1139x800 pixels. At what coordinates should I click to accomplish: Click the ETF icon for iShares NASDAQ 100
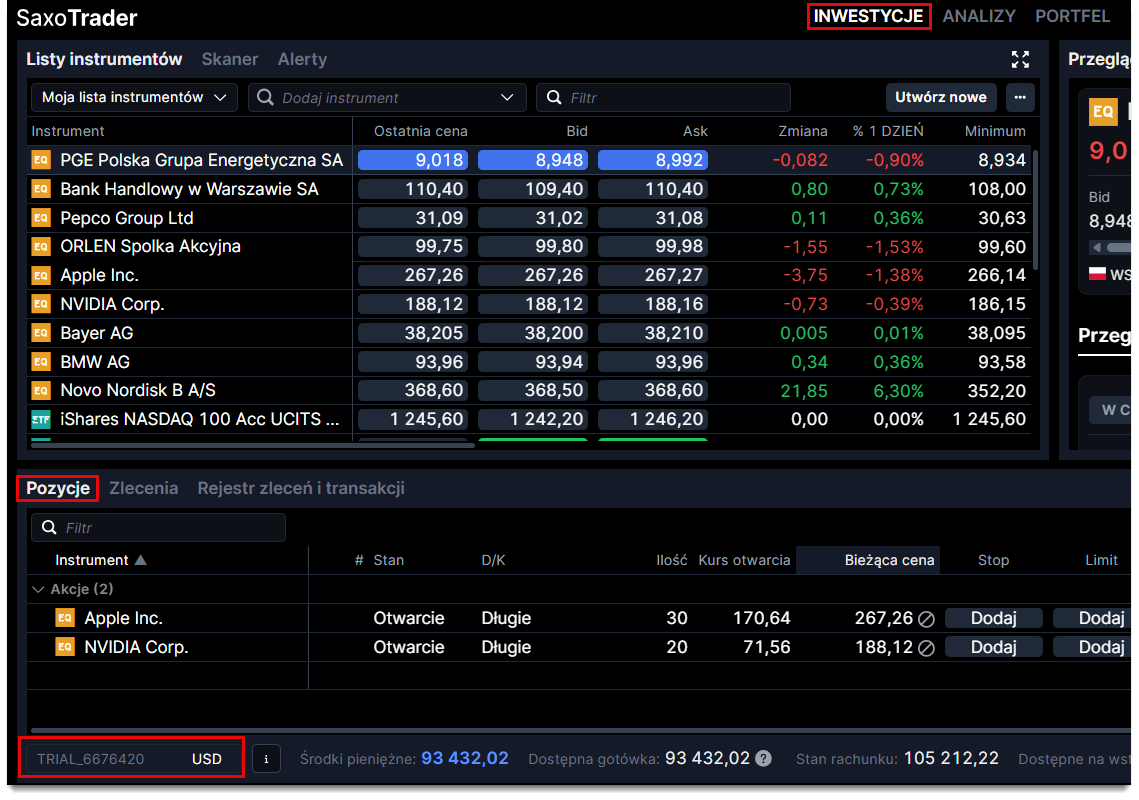(41, 420)
